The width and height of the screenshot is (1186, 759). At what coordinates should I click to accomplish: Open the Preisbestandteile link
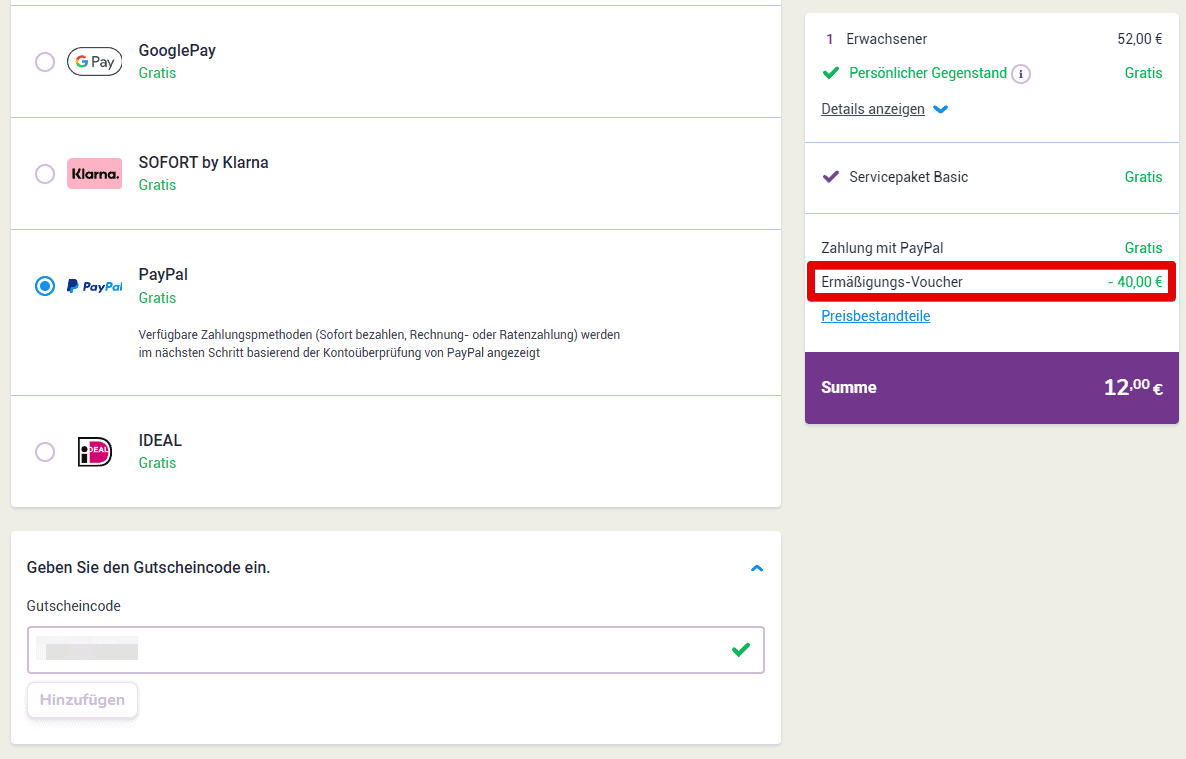875,316
